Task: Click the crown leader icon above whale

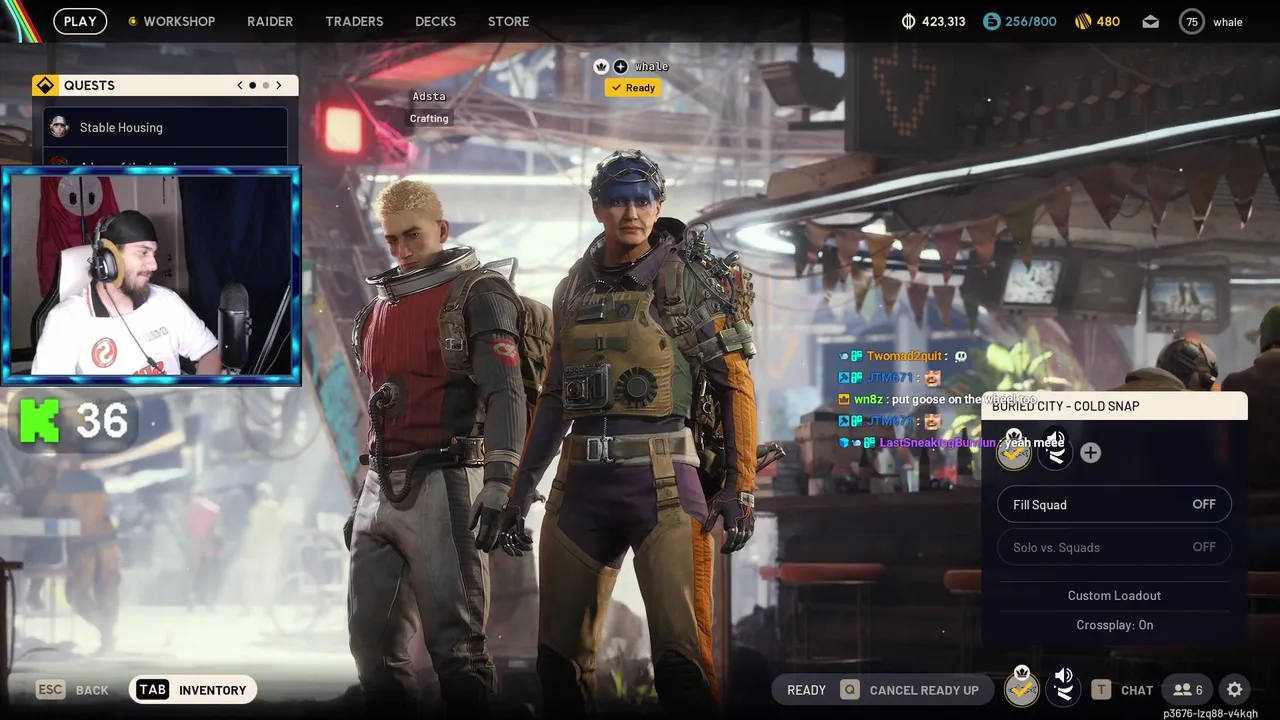Action: pos(601,66)
